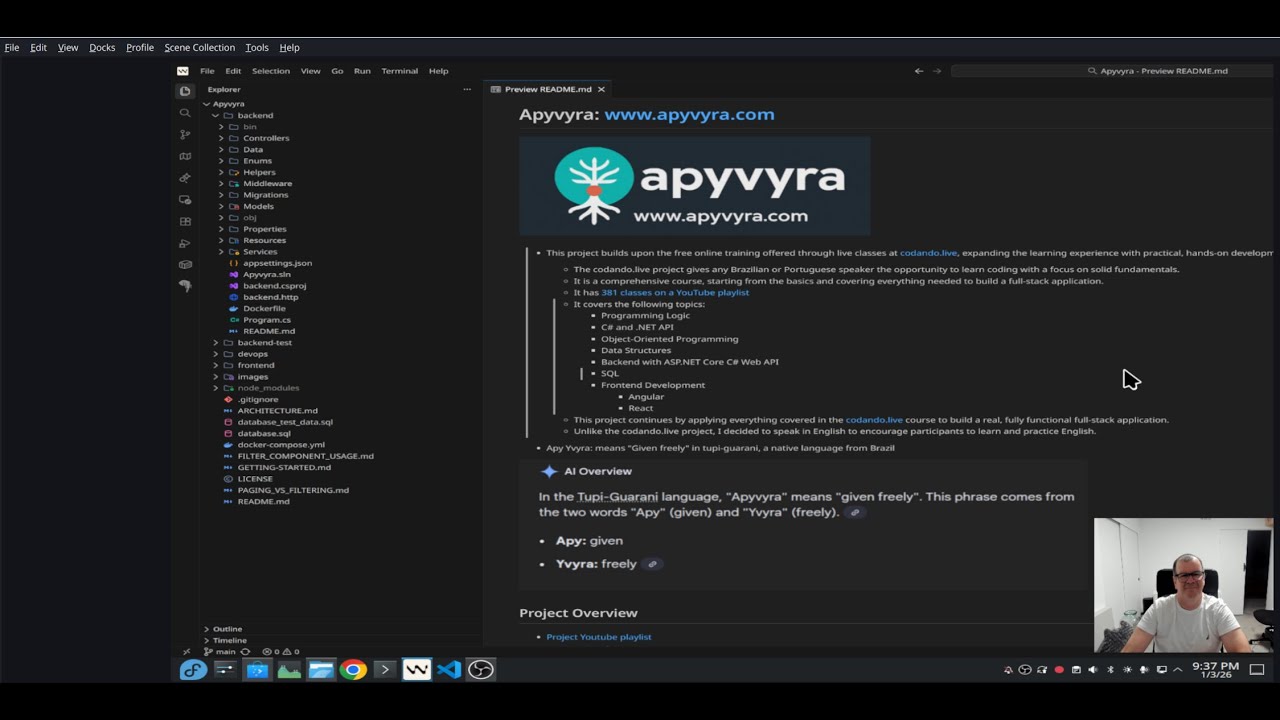Open the Source Control view icon
This screenshot has width=1280, height=720.
pos(185,135)
